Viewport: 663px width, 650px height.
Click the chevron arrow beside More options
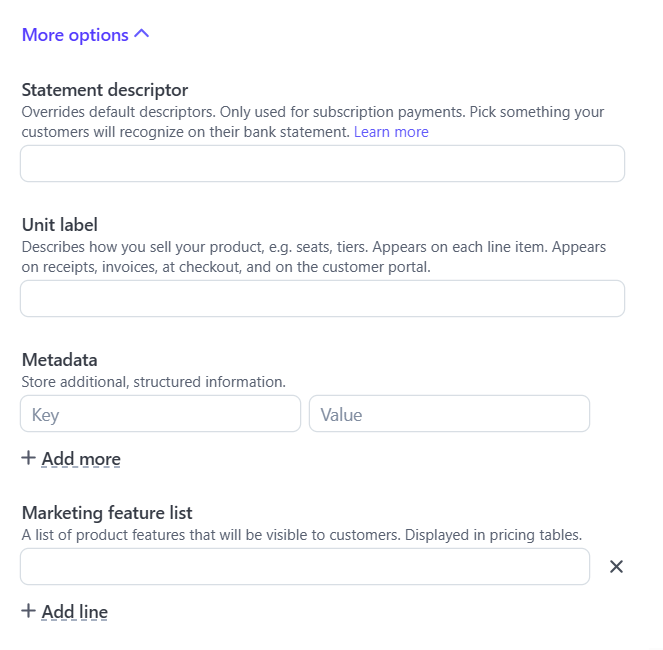click(141, 34)
